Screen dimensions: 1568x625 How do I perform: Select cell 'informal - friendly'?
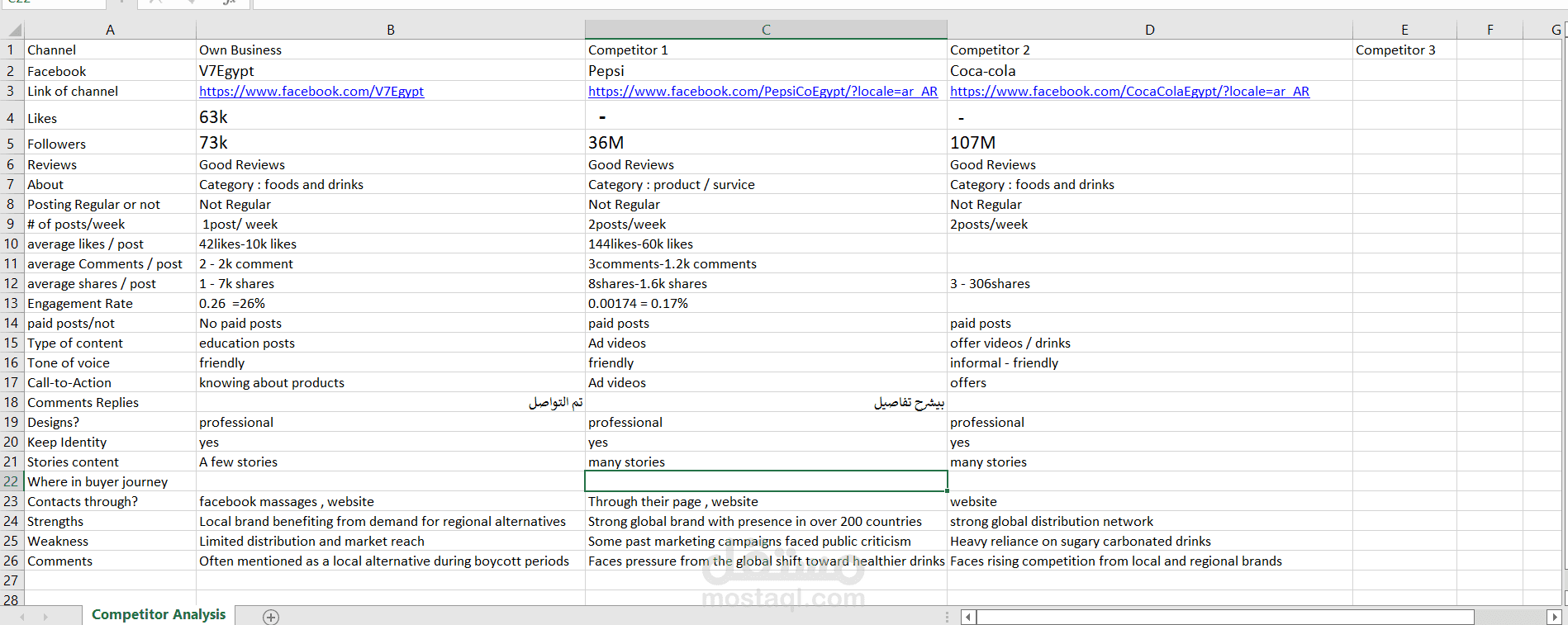(x=1150, y=363)
